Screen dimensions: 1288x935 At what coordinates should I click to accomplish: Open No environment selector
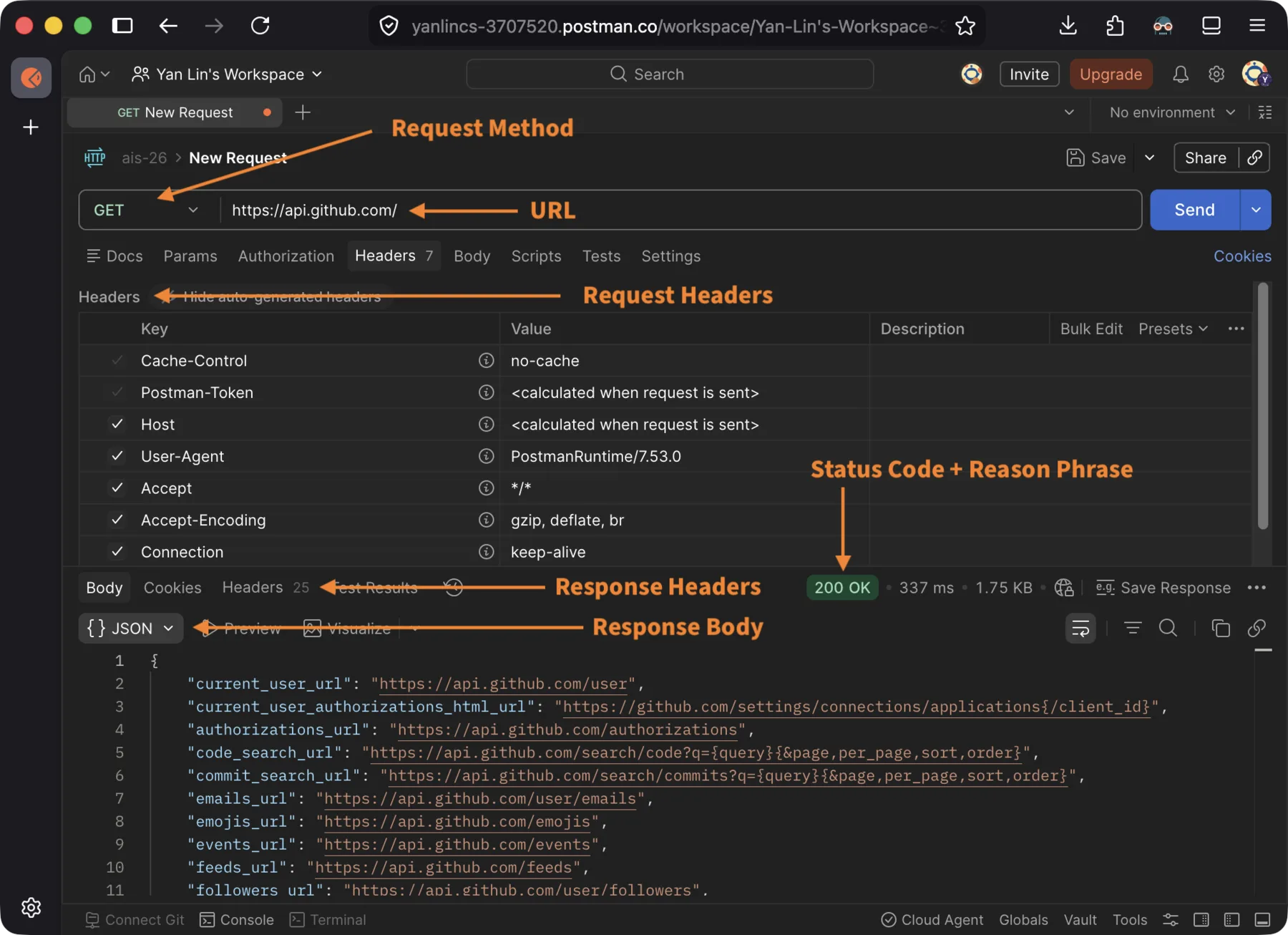[x=1172, y=112]
